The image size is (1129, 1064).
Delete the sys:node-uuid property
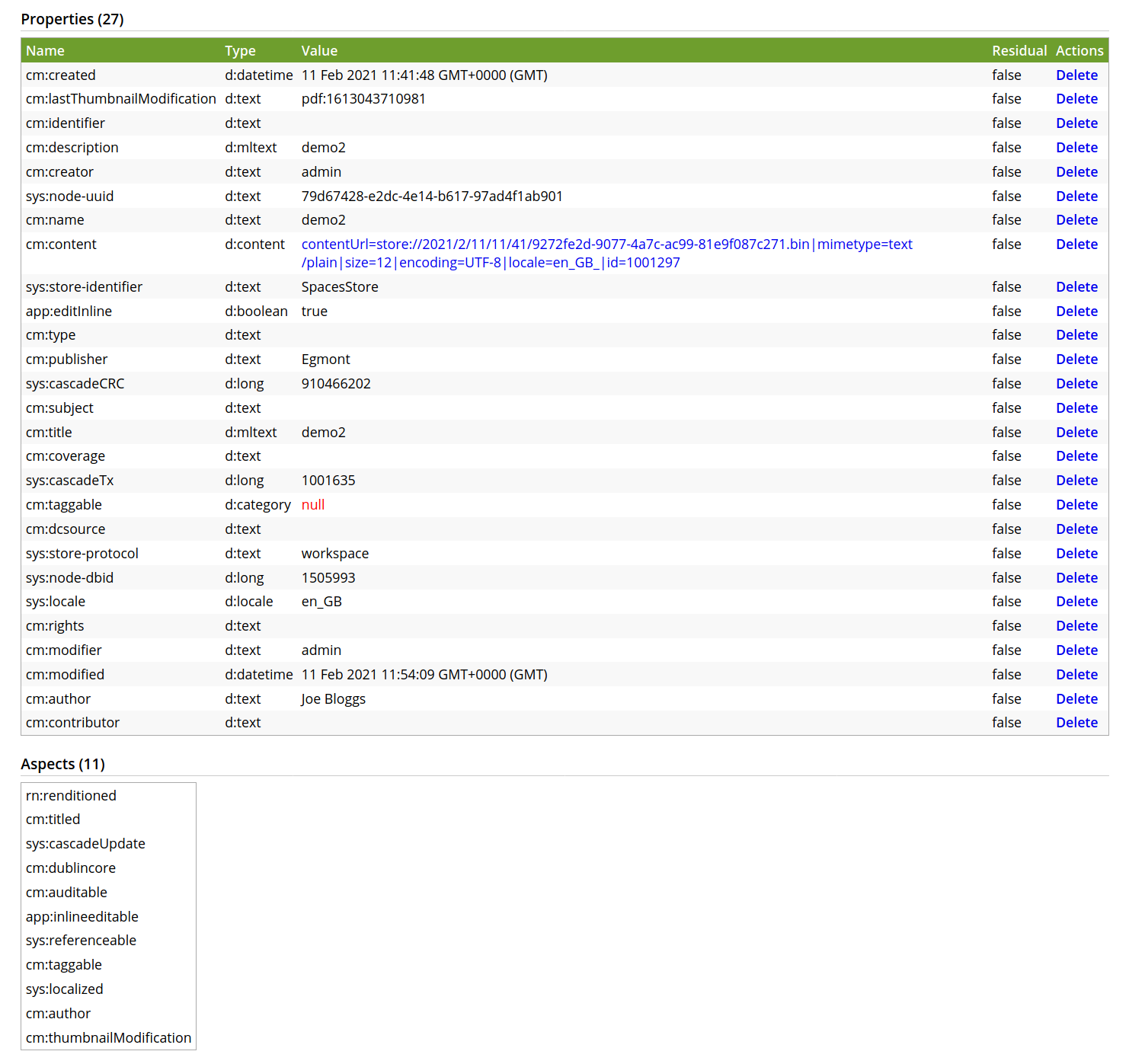1076,196
